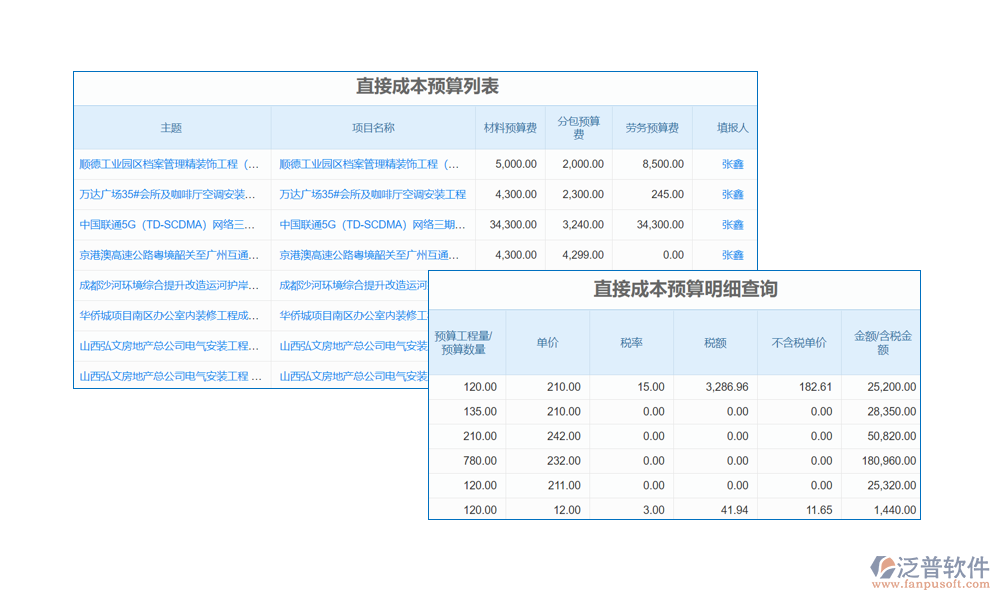Click the 单价 column header
The width and height of the screenshot is (1000, 600).
click(x=547, y=343)
